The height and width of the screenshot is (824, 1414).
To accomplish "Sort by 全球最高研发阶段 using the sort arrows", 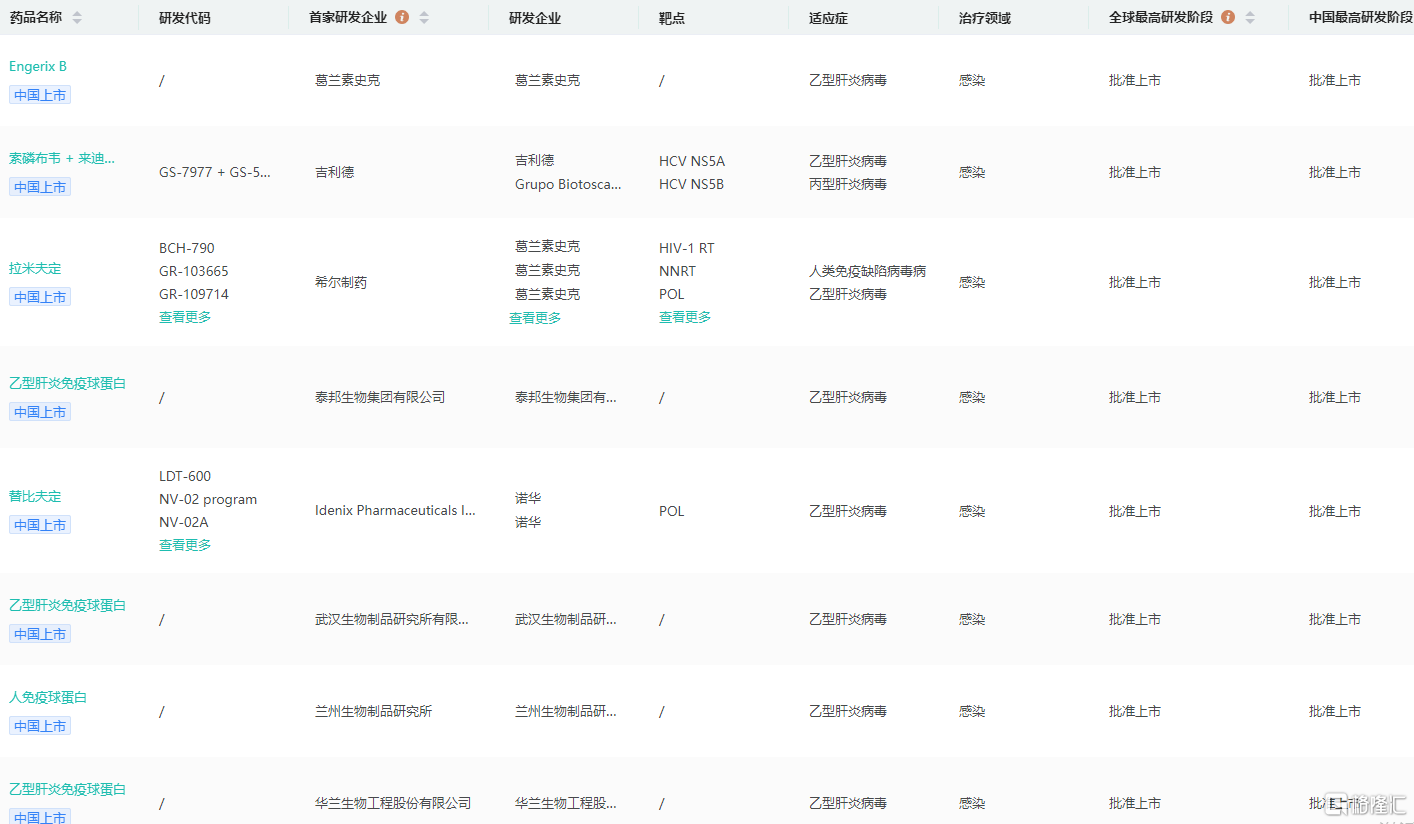I will (1250, 18).
